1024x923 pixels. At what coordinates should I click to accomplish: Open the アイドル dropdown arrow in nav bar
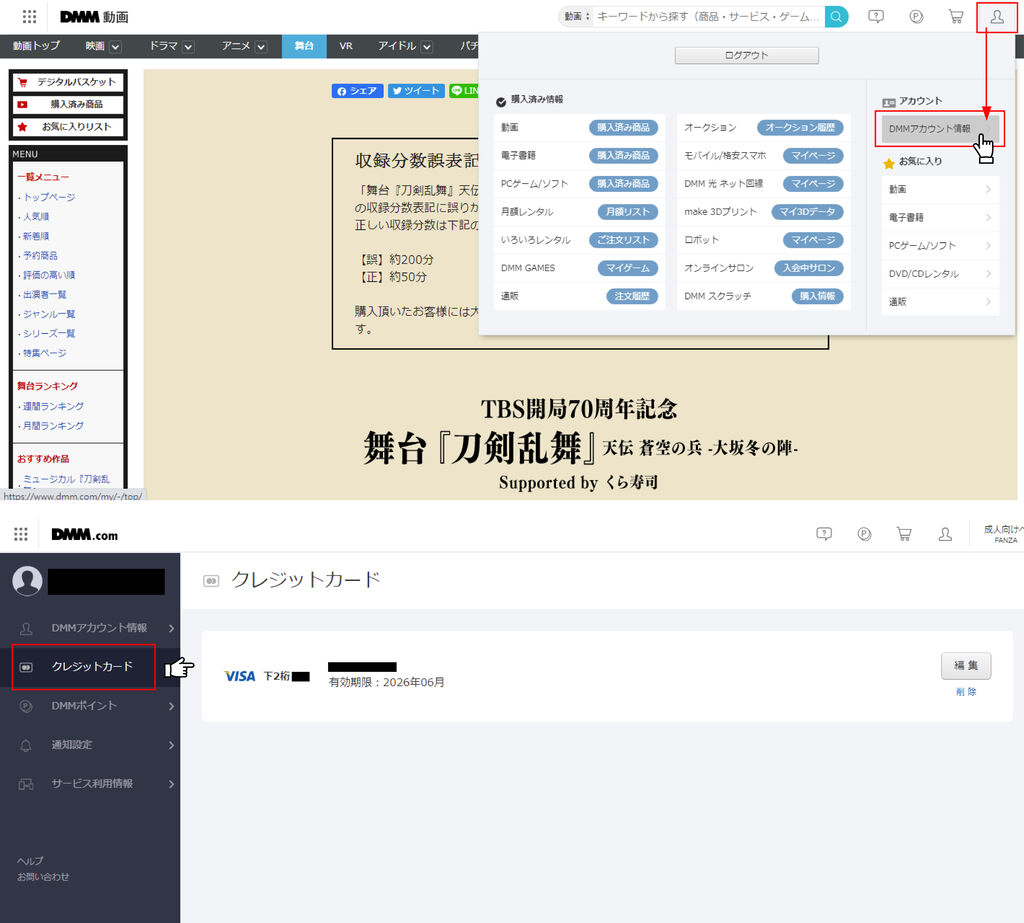426,46
